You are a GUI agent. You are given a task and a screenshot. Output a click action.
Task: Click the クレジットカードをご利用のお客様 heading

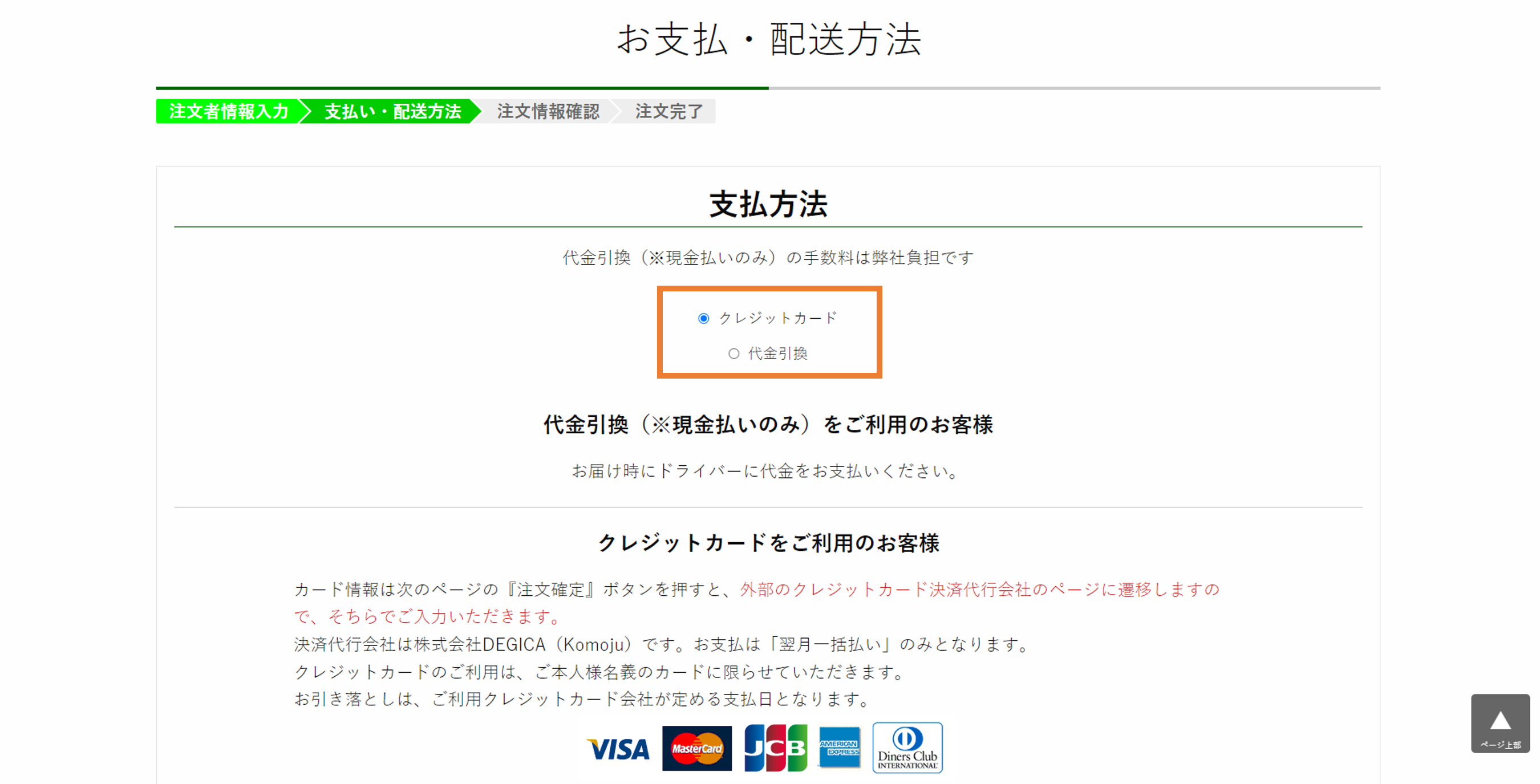(x=769, y=543)
